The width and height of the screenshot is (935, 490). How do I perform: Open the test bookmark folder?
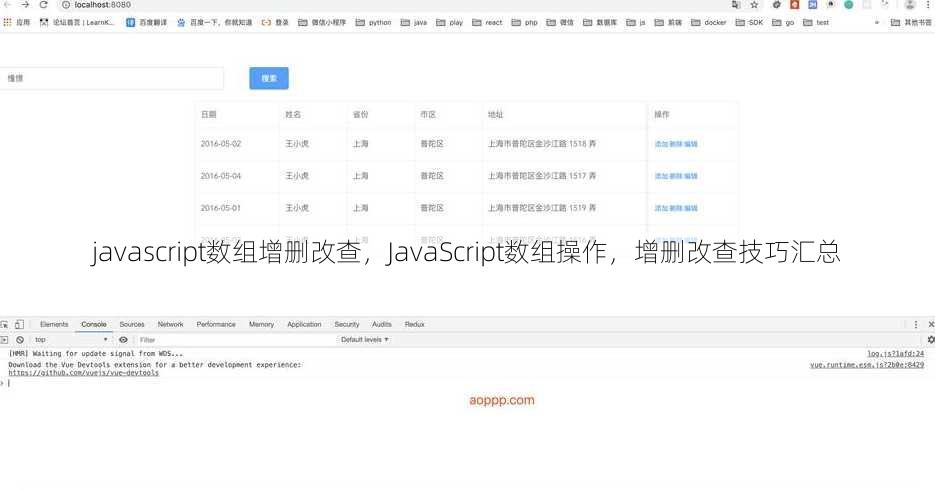816,22
